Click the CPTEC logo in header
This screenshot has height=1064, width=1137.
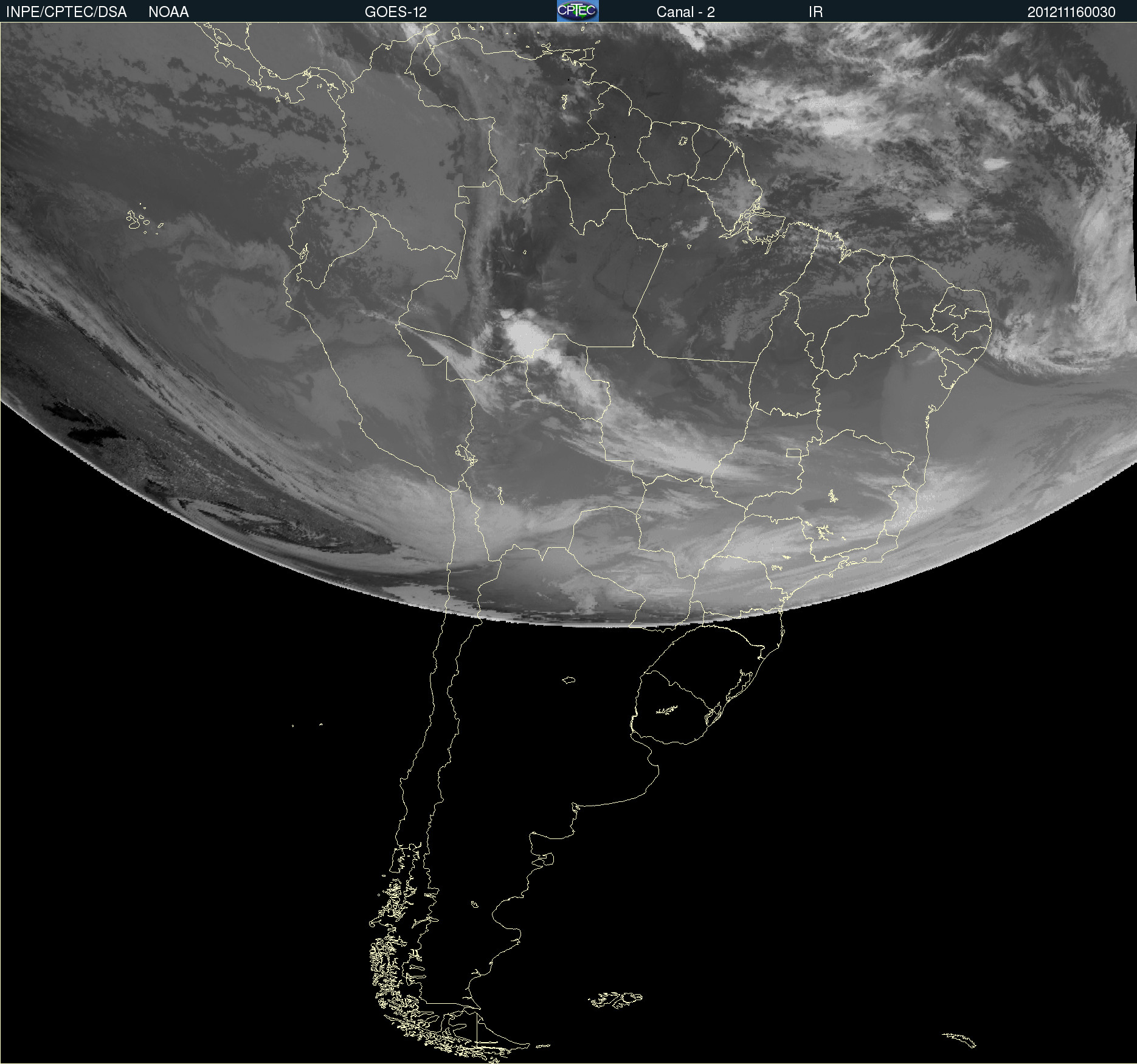[x=578, y=11]
